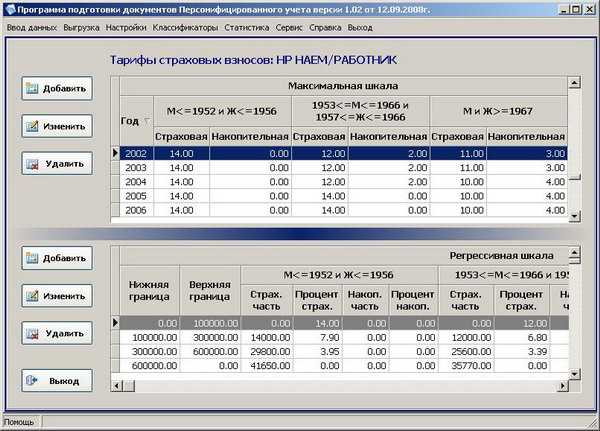The image size is (600, 431).
Task: Click the down arrow of the upper table's scrollbar
Action: (574, 217)
